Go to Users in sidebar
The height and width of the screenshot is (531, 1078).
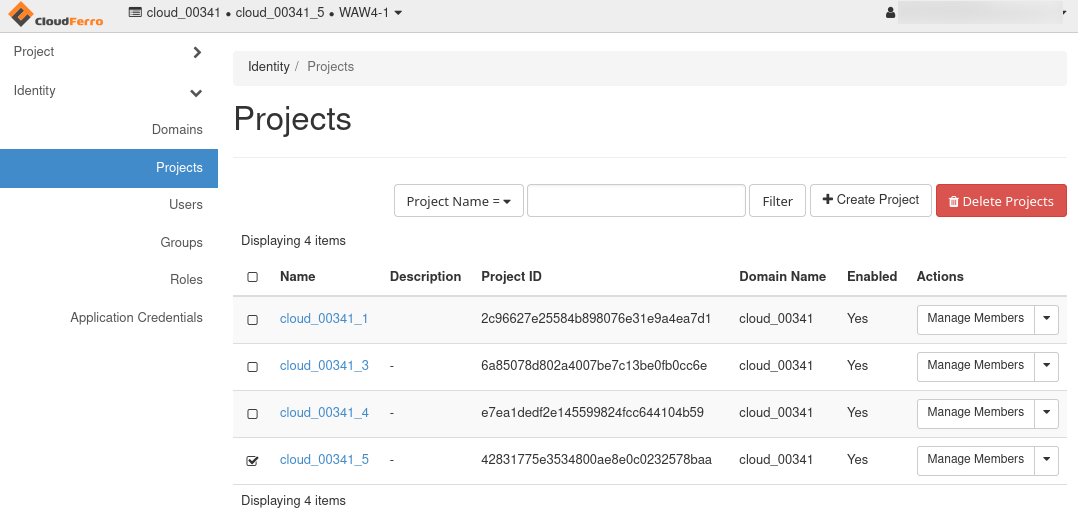[185, 205]
